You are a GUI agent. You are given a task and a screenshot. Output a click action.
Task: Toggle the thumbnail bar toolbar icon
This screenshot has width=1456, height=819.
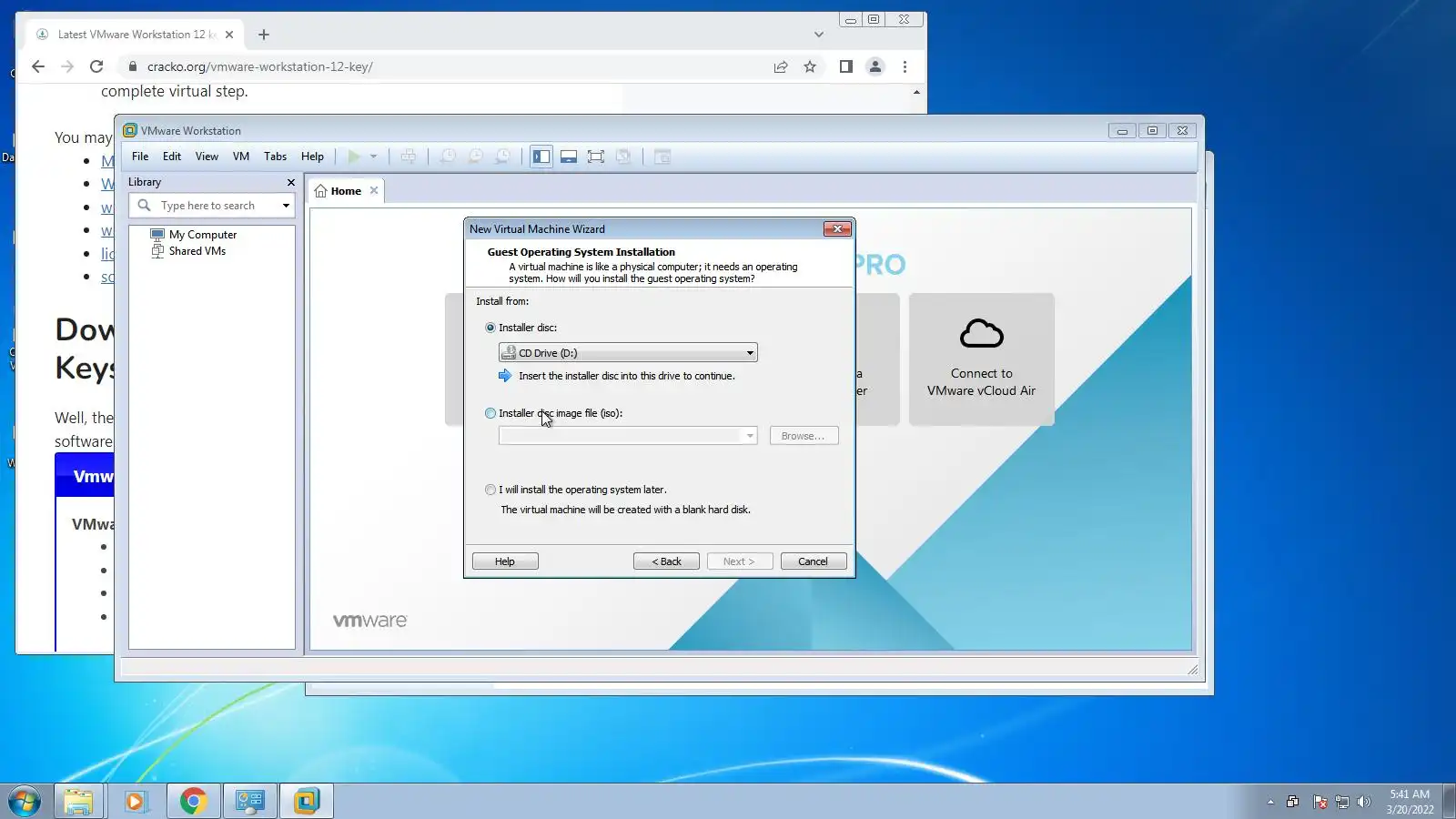(569, 157)
